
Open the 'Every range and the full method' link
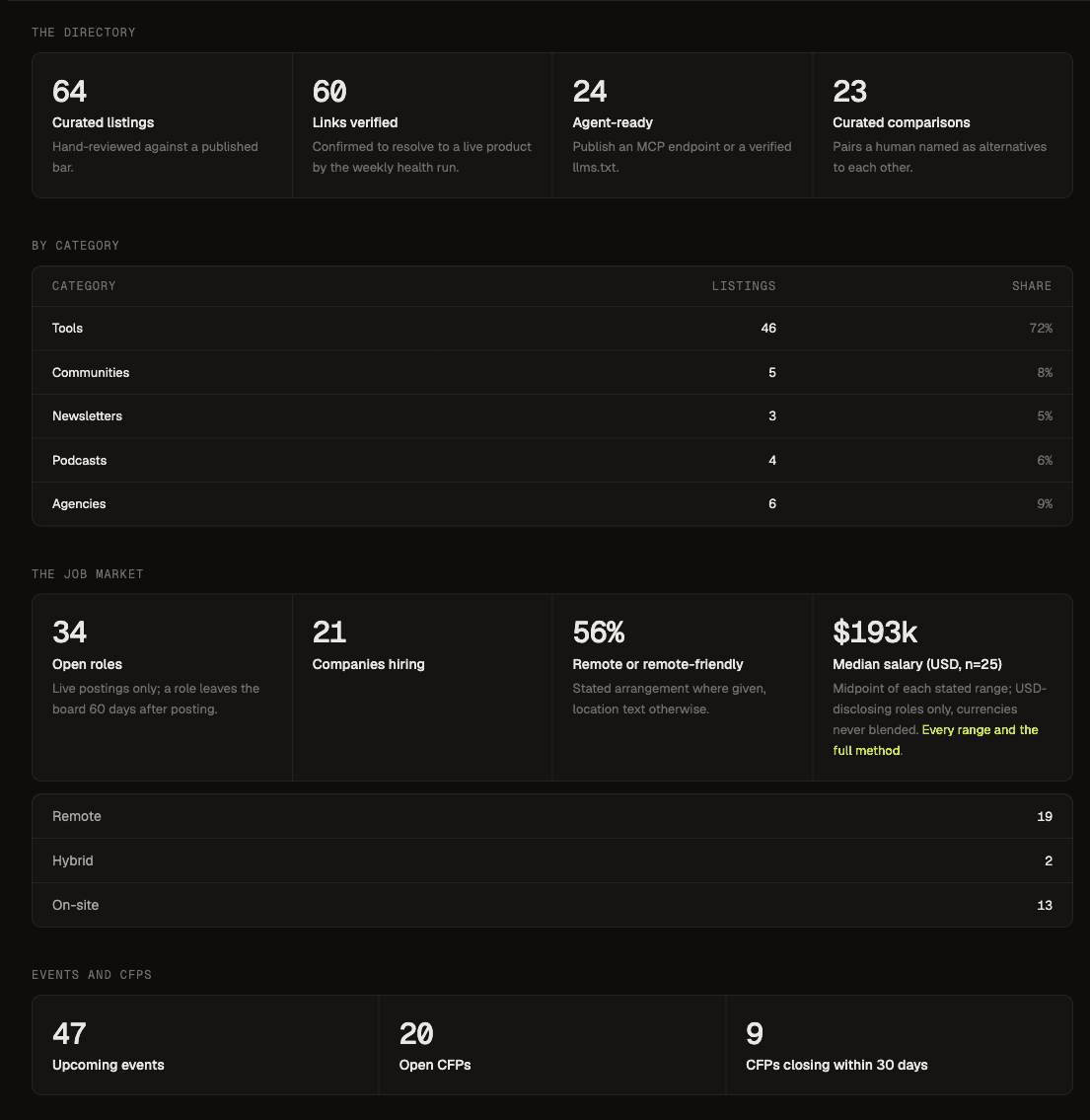point(935,740)
